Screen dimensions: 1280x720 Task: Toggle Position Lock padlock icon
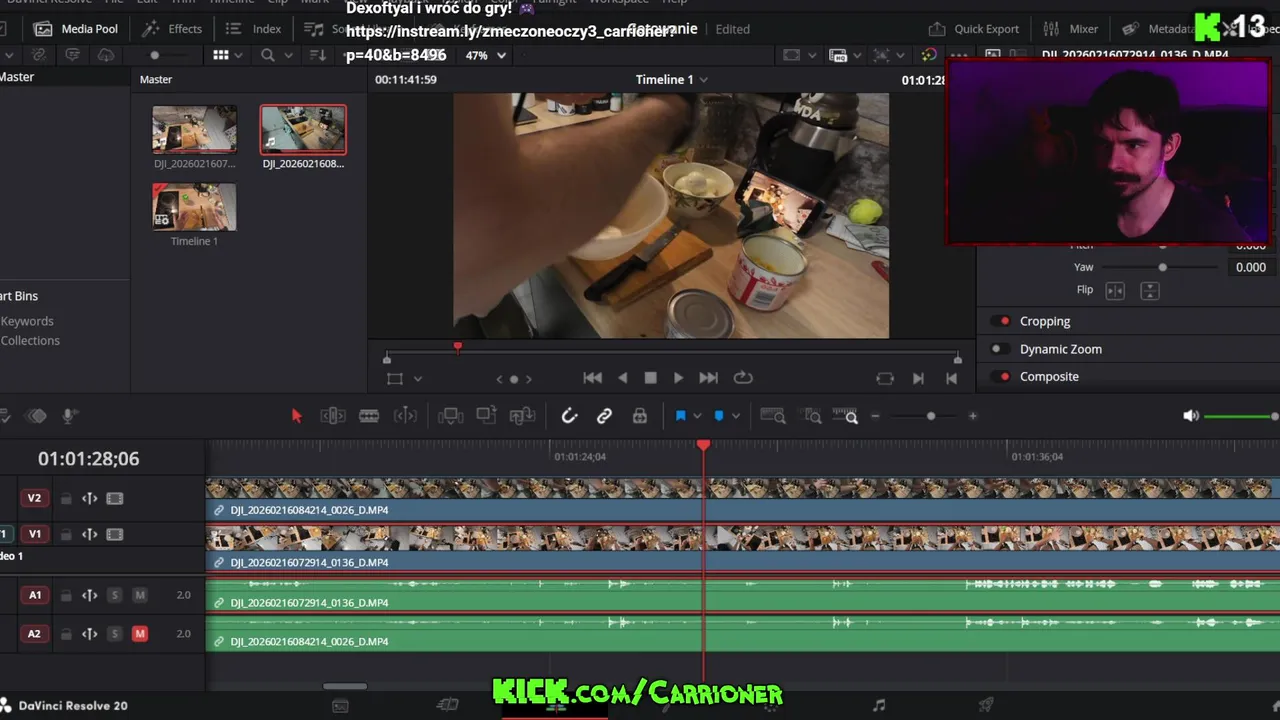pos(640,416)
